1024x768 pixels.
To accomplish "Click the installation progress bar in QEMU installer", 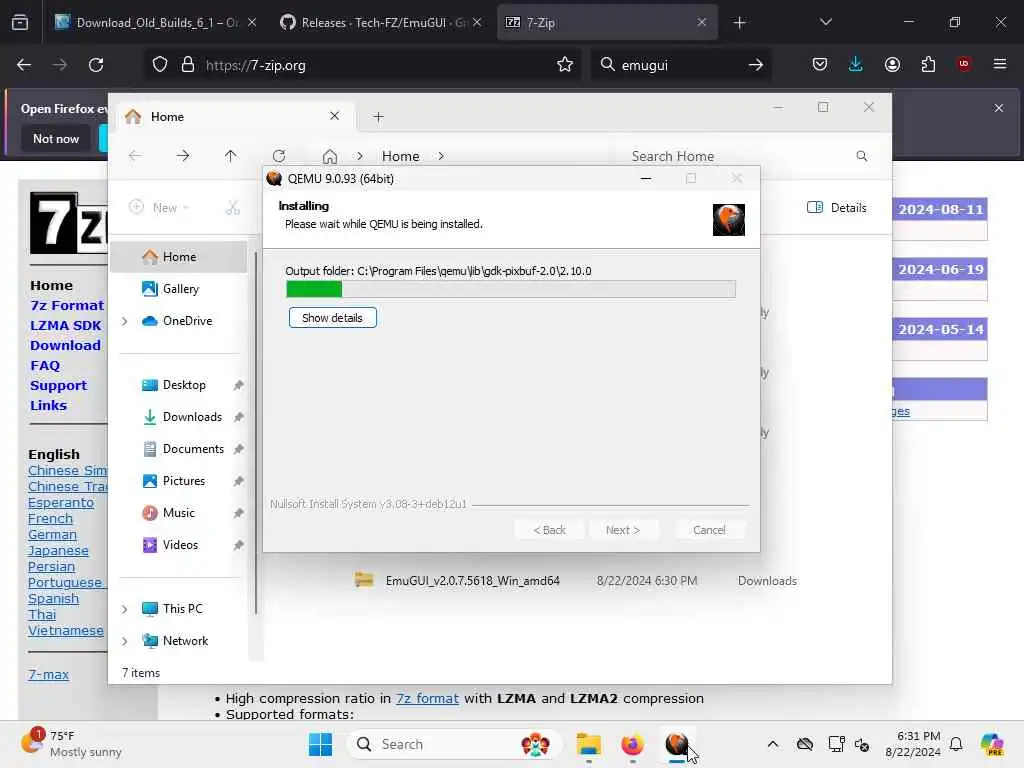I will click(x=511, y=289).
